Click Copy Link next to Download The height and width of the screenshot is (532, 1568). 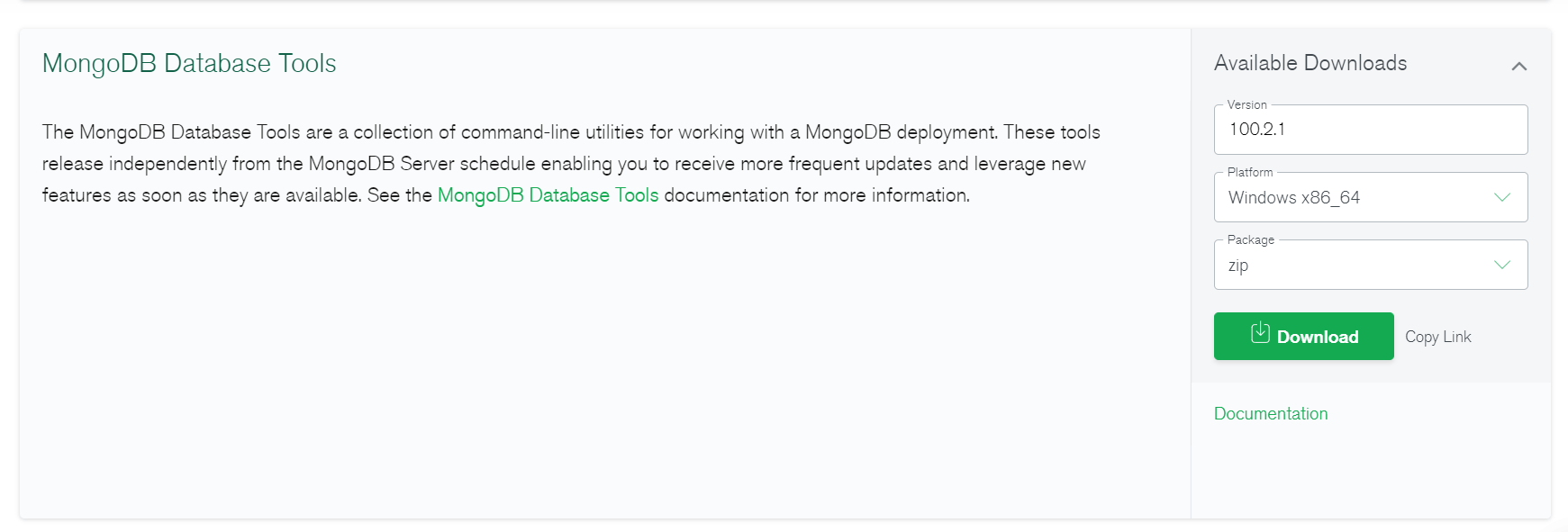(x=1437, y=337)
